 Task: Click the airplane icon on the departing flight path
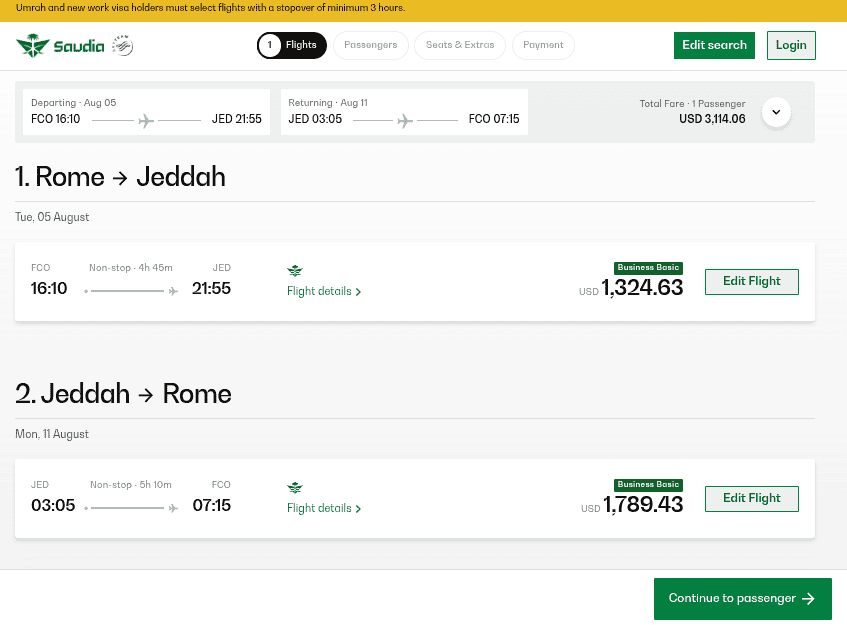tap(146, 119)
